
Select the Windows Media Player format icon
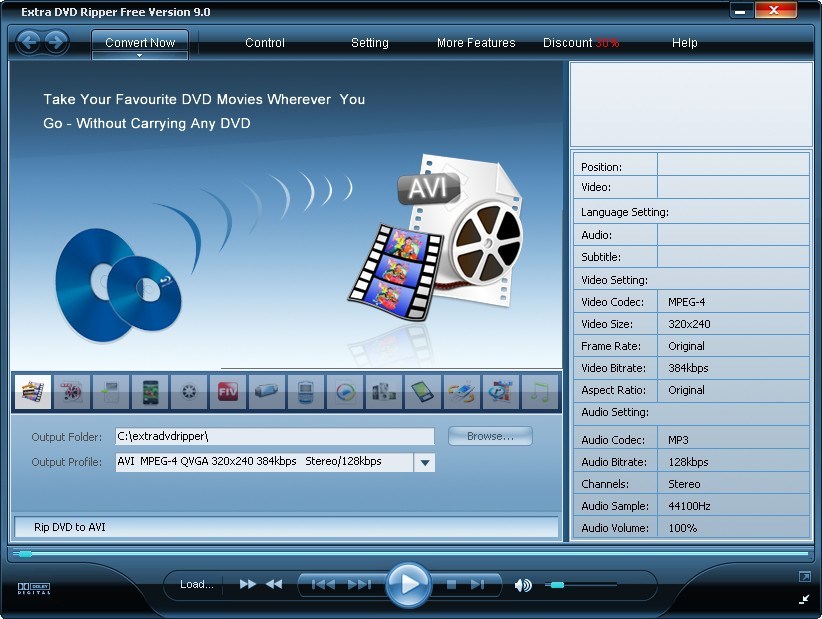(x=345, y=392)
